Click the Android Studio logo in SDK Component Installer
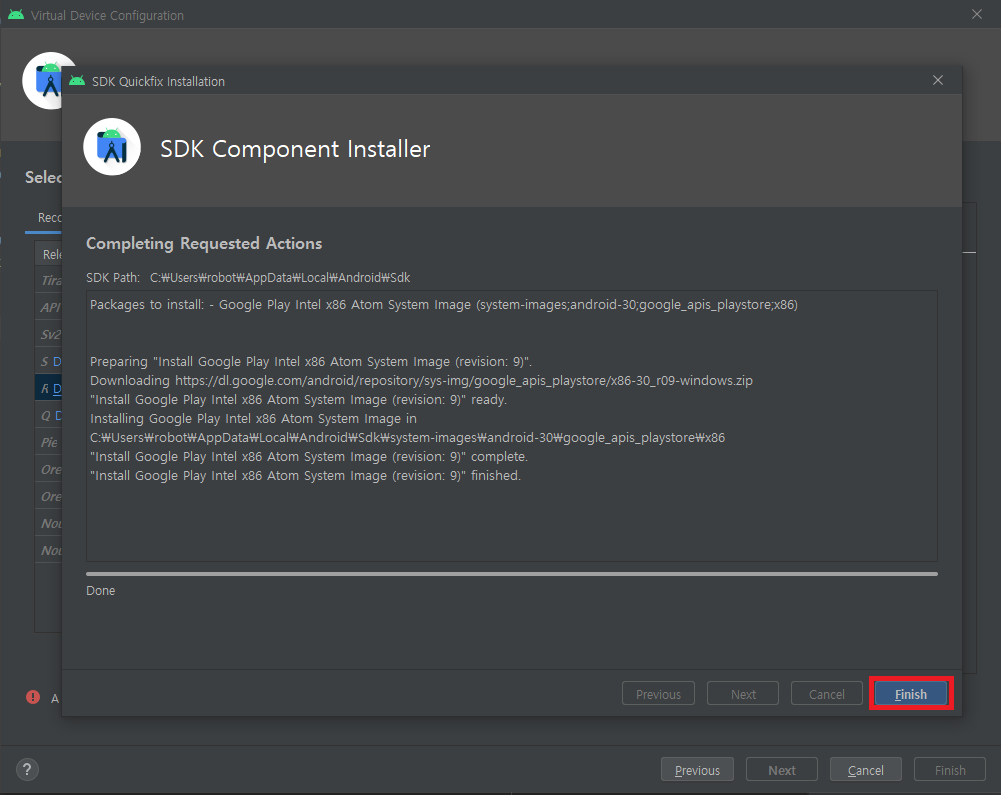Screen dimensions: 1001x795 tap(112, 147)
